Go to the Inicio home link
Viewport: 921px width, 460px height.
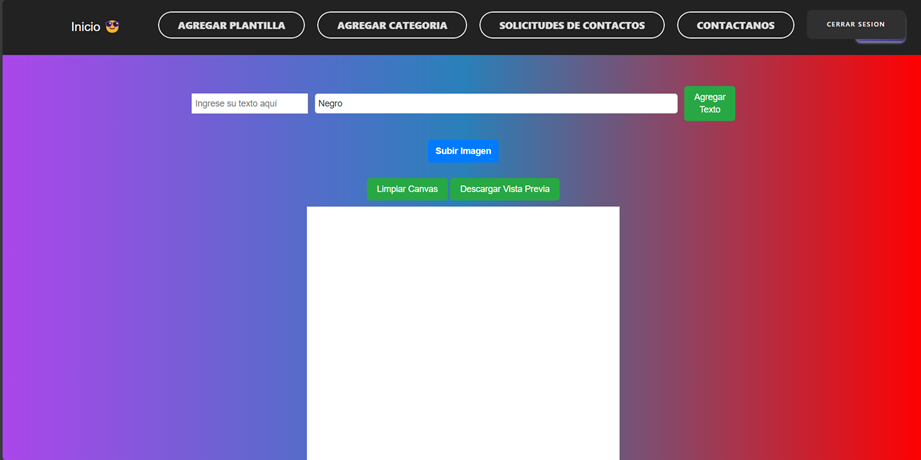pos(86,27)
